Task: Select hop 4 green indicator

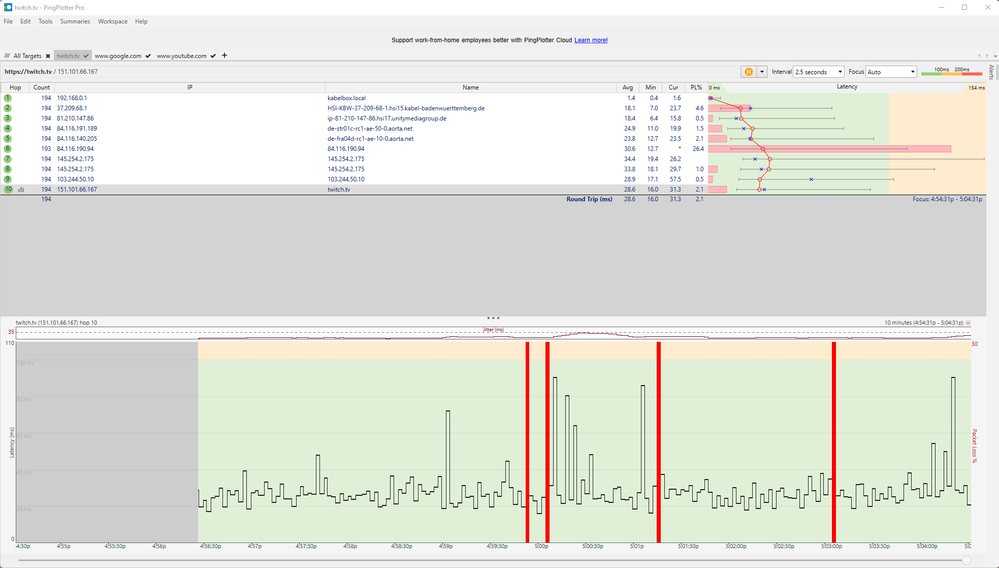Action: pos(8,129)
